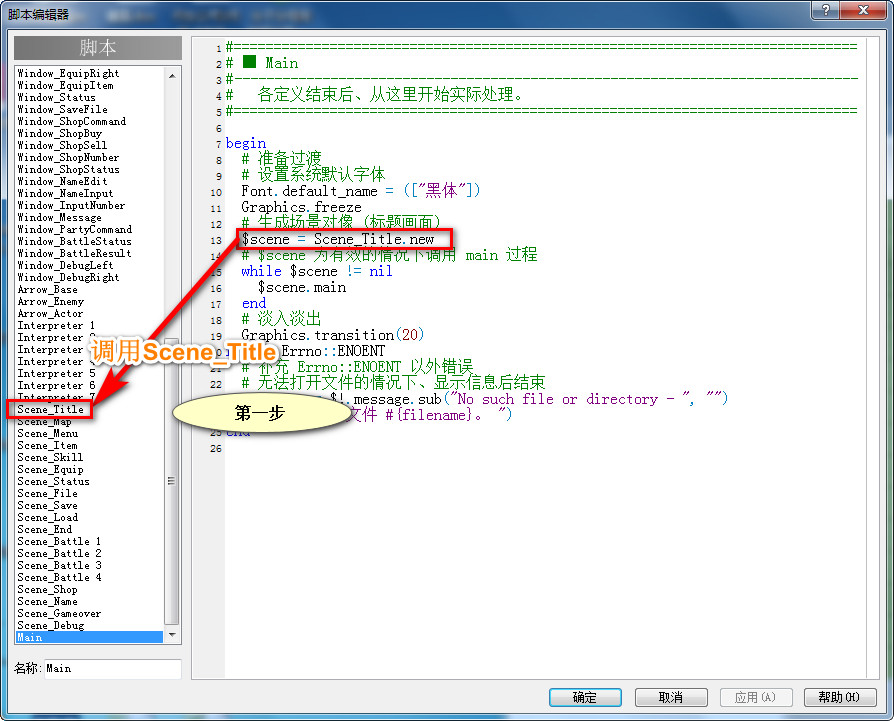The width and height of the screenshot is (894, 721).
Task: Click the $scene.main code line
Action: (302, 287)
